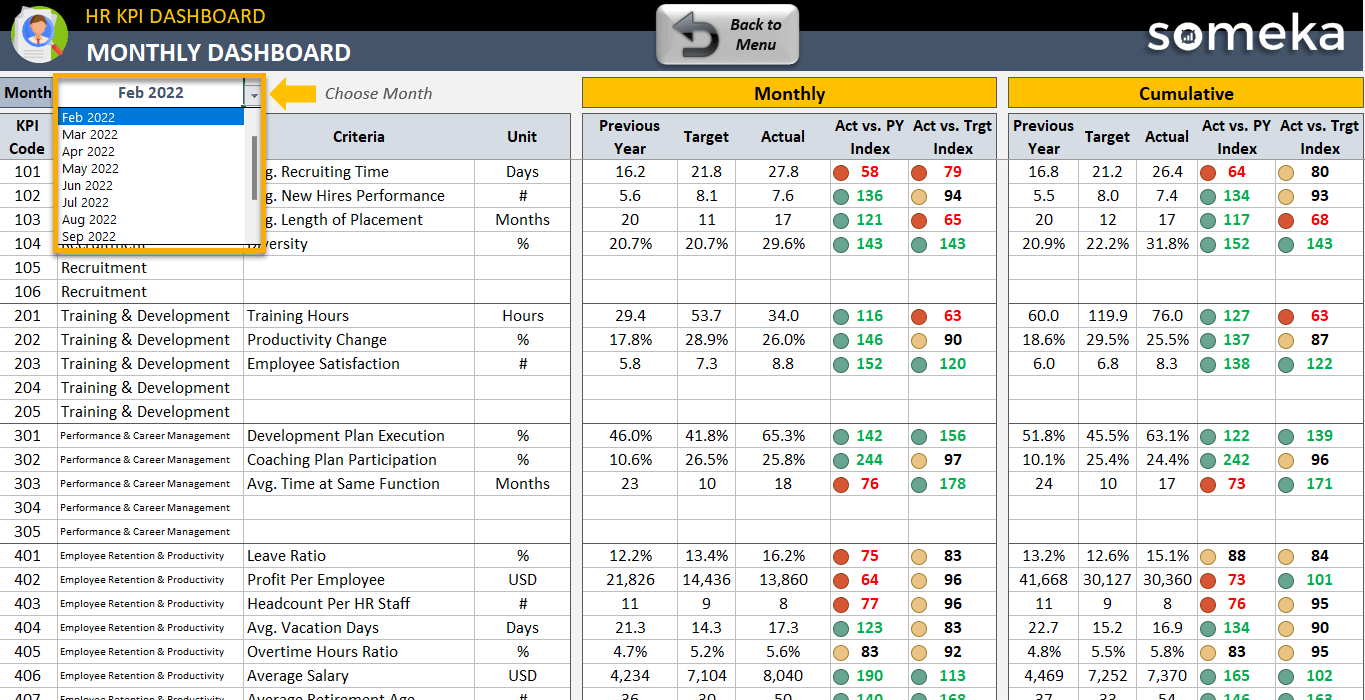Pick Jun 2022 from the month list
The width and height of the screenshot is (1365, 700).
pyautogui.click(x=151, y=185)
